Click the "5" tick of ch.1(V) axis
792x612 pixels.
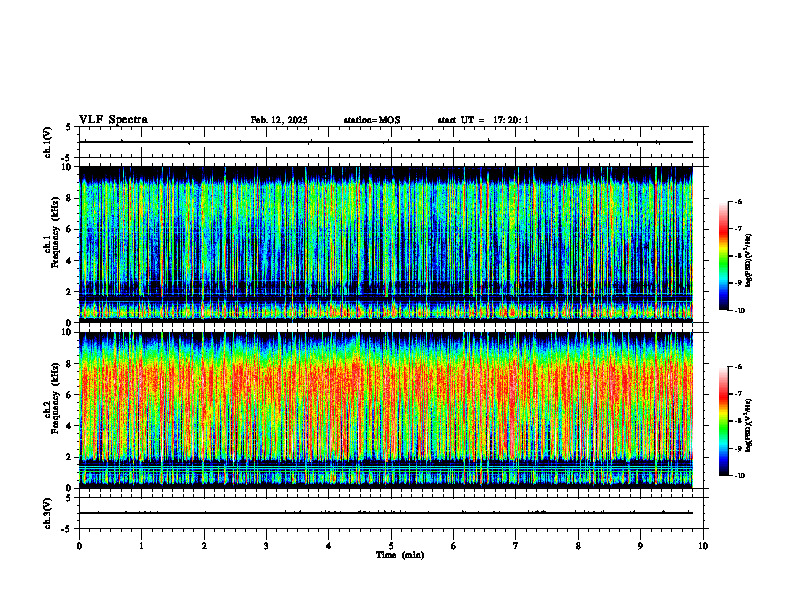68,127
